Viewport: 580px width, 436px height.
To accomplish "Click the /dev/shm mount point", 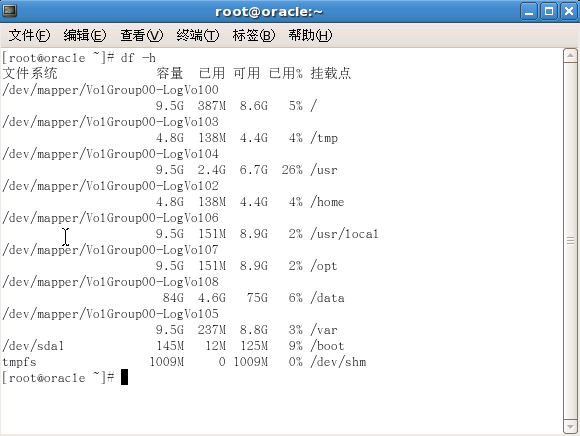I will tap(338, 362).
